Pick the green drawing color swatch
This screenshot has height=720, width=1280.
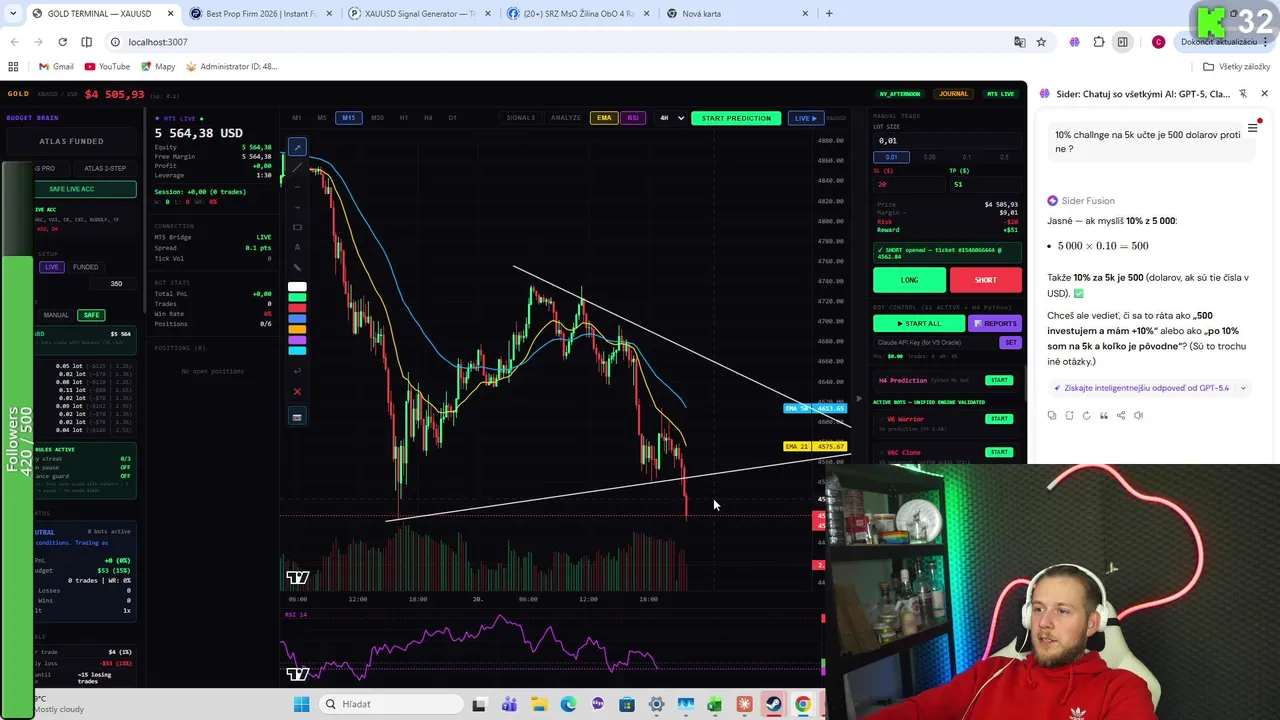(x=297, y=297)
